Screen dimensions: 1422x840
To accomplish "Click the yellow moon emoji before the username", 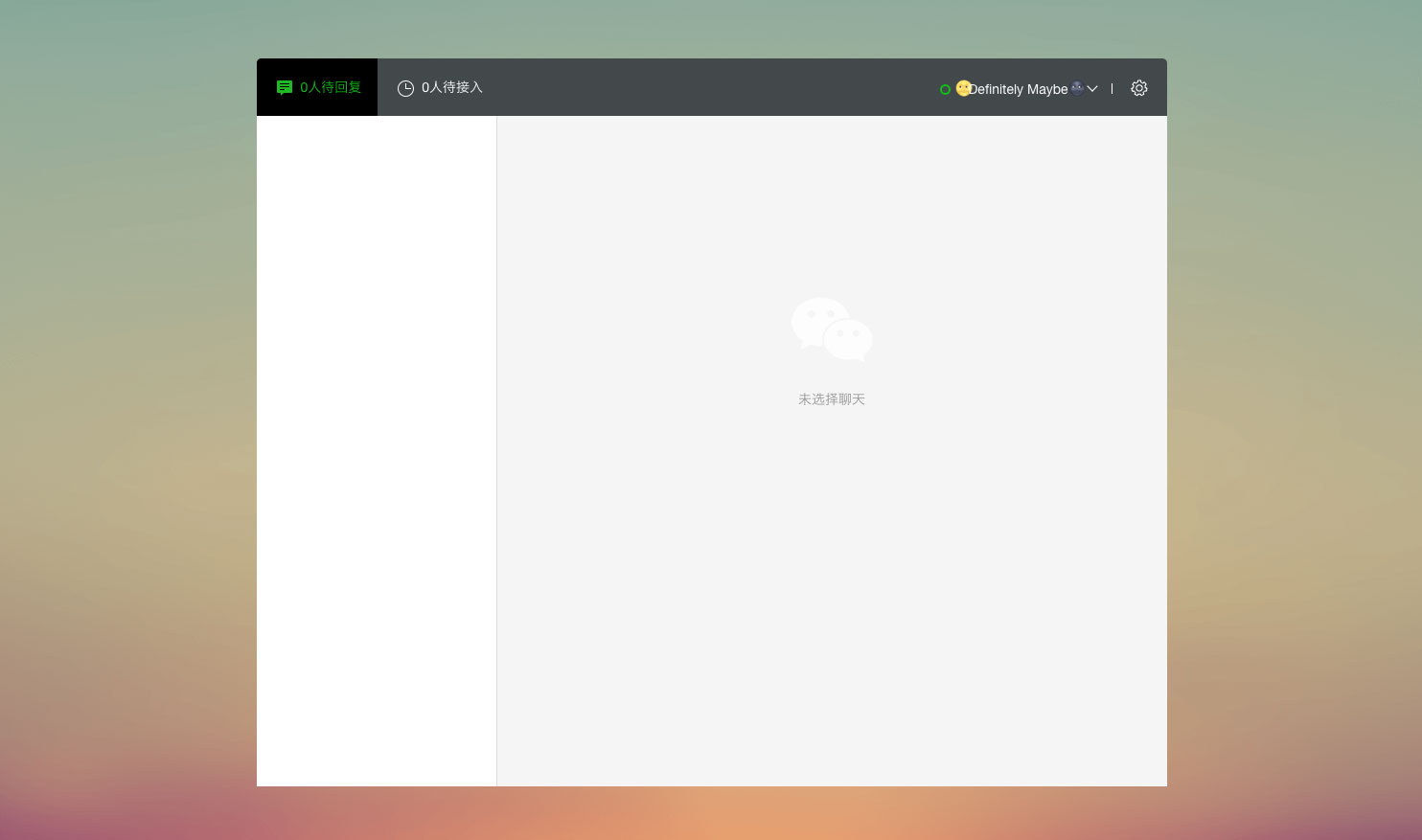I will coord(962,88).
